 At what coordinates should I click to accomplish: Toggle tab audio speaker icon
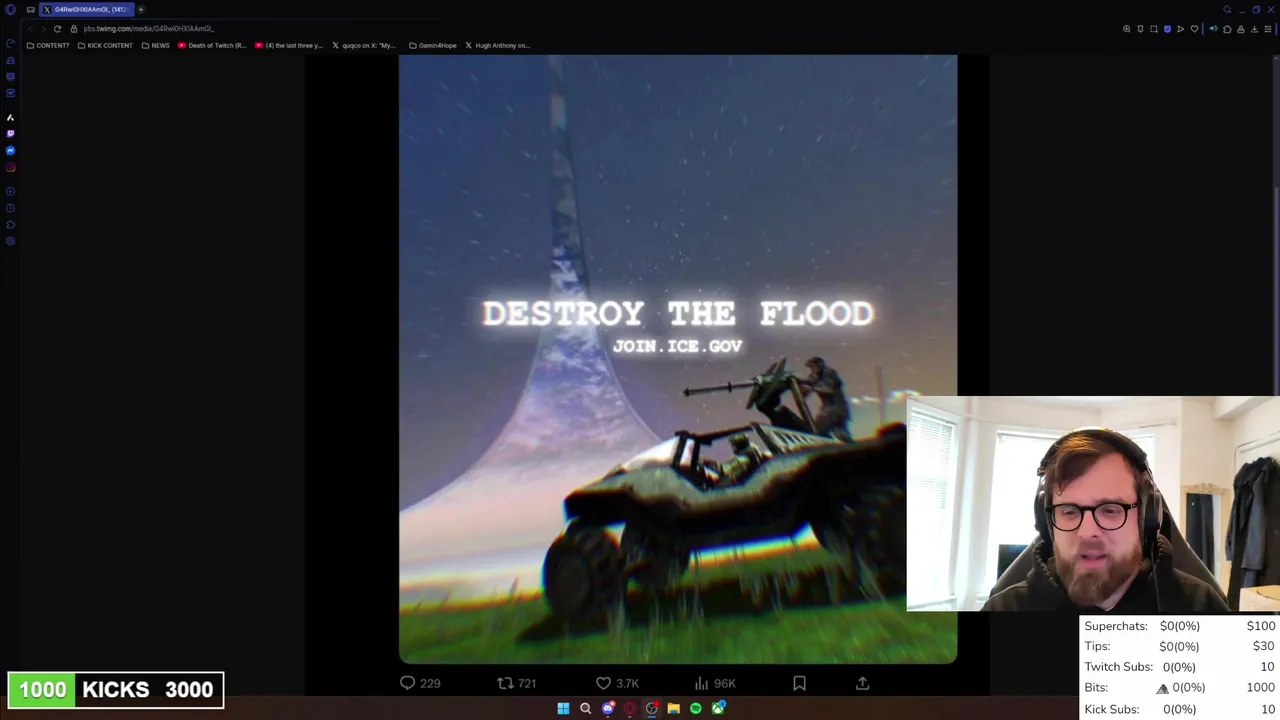tap(1213, 29)
